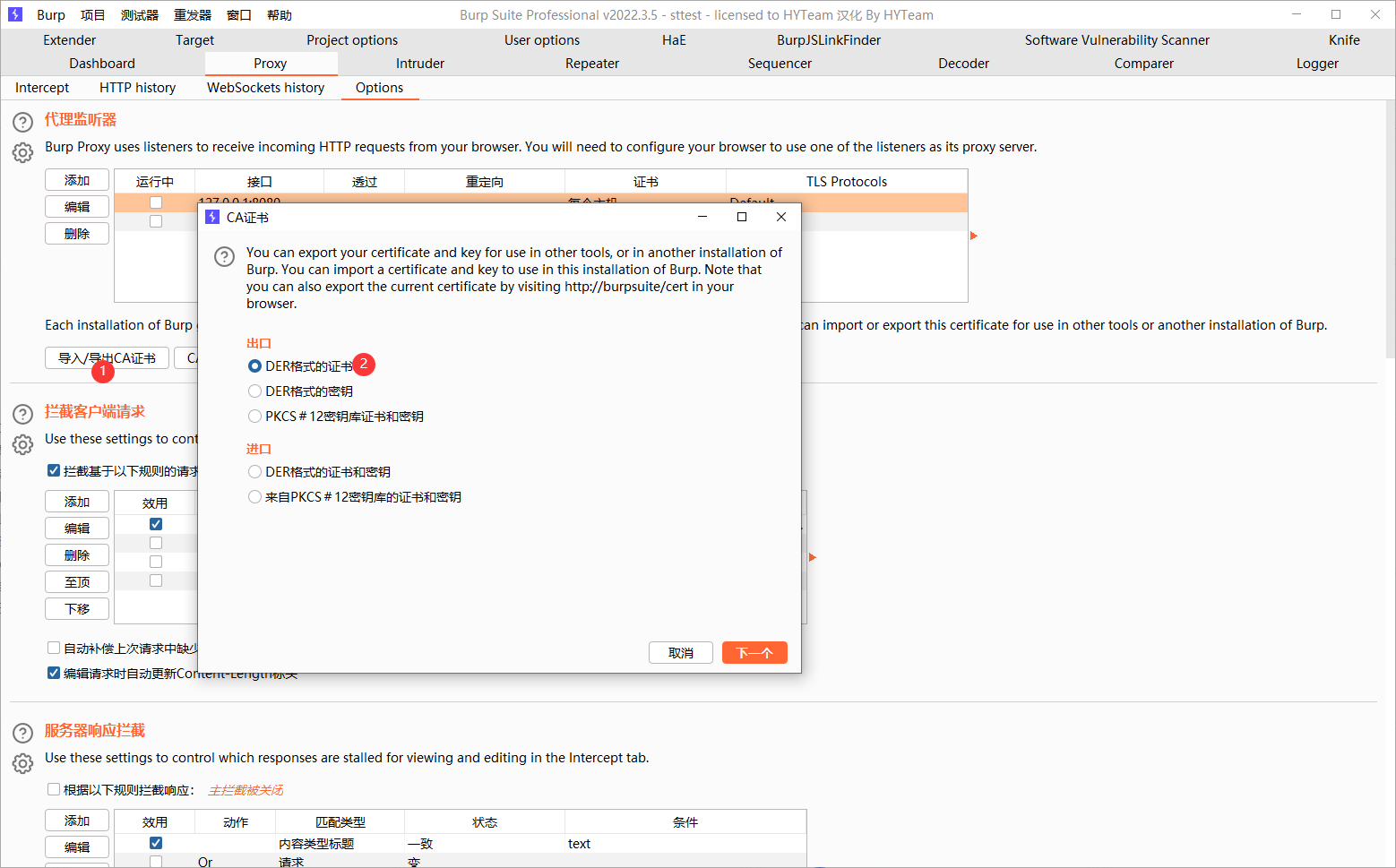Open the Comparer tab
1396x868 pixels.
pyautogui.click(x=1144, y=64)
